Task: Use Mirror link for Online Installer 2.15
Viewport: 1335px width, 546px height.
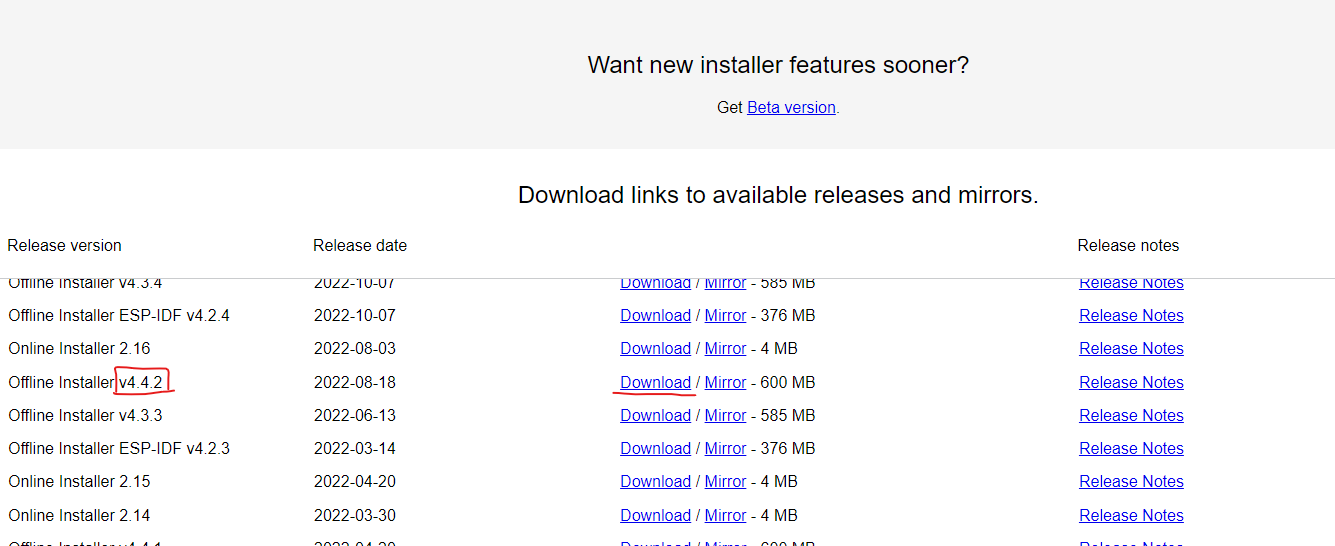Action: pos(725,481)
